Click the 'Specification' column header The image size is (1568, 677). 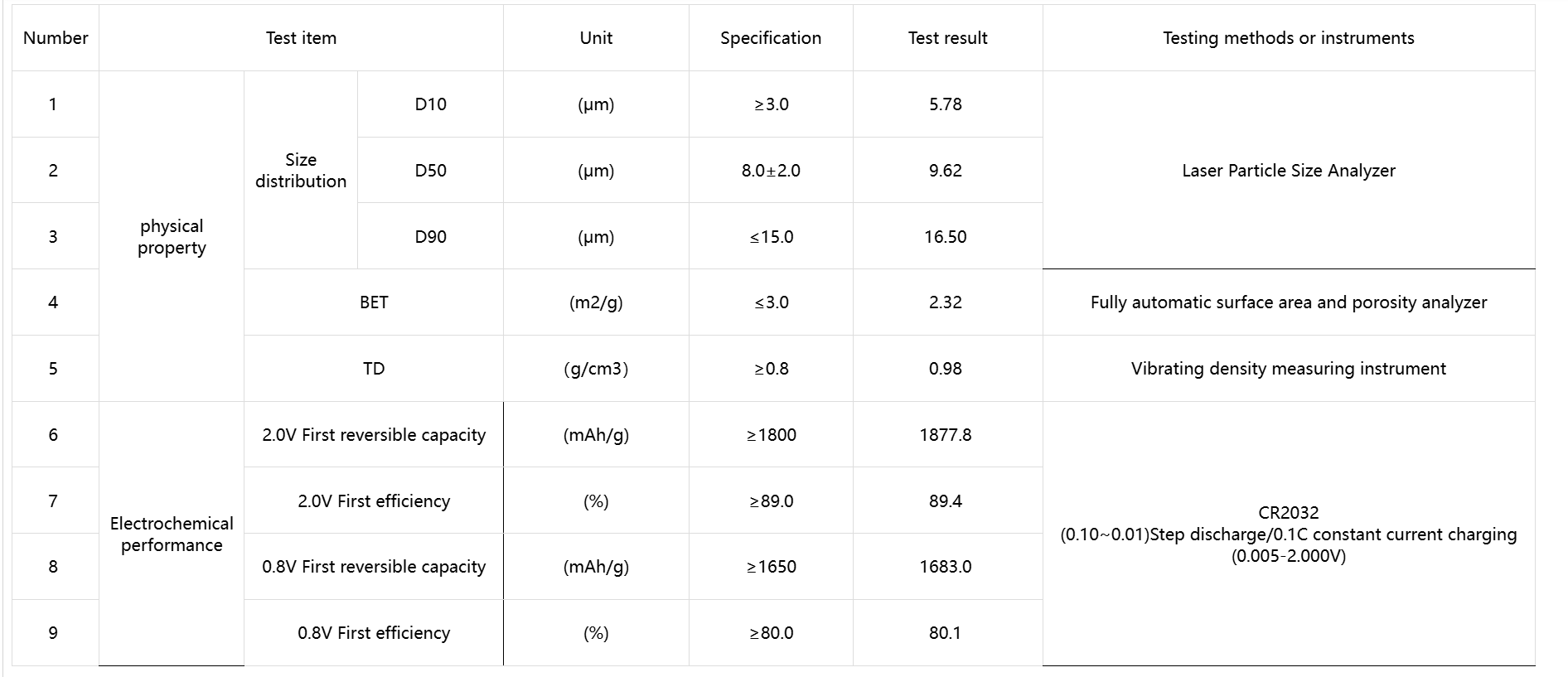click(x=771, y=38)
